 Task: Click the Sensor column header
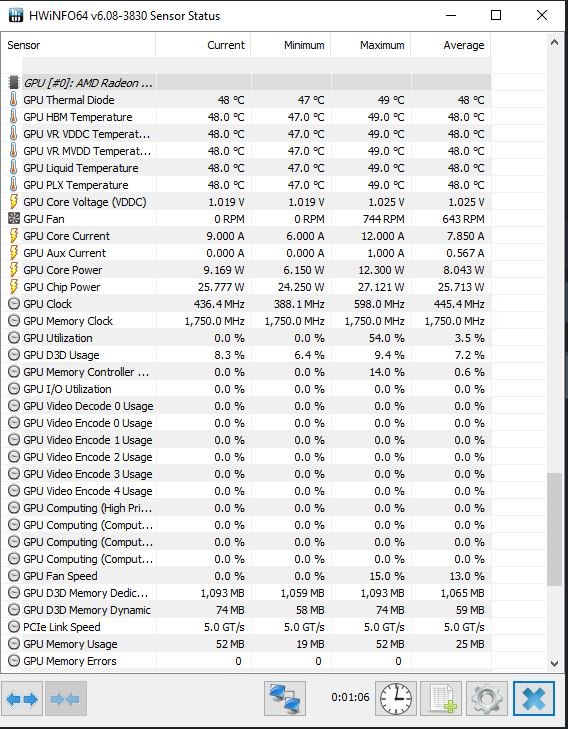(x=78, y=45)
